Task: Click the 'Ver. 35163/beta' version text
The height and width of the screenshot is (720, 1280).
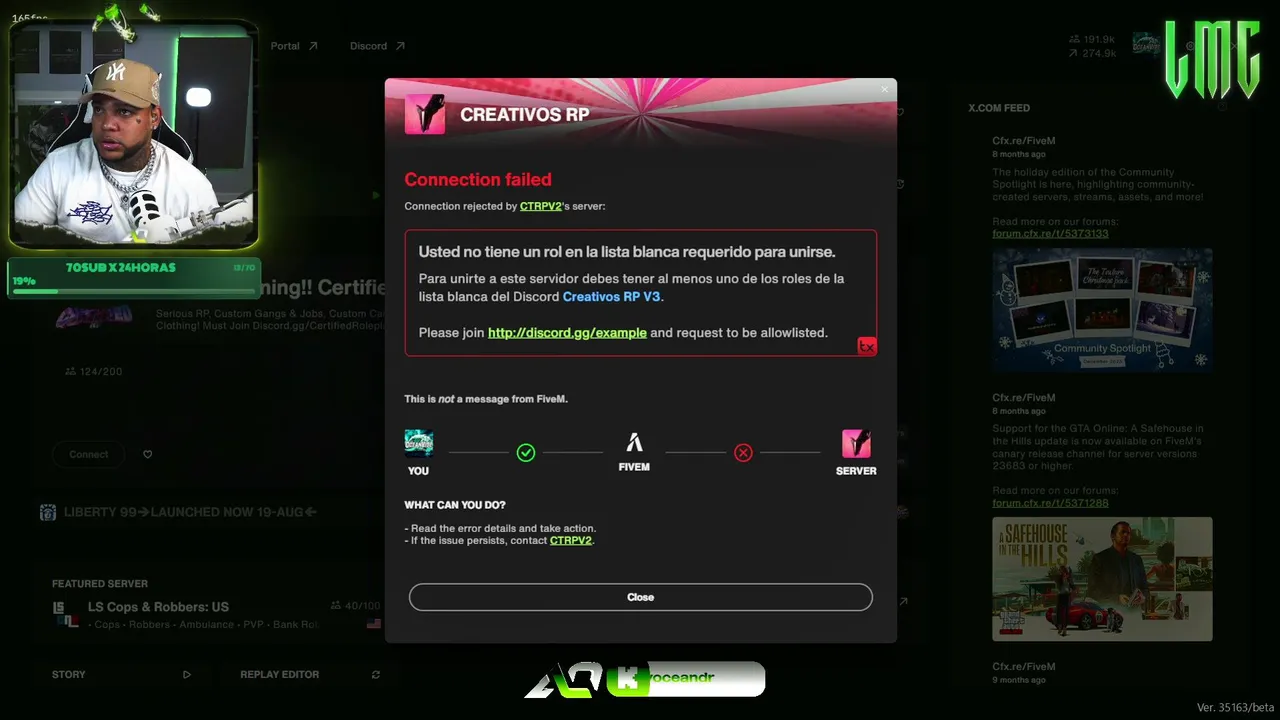Action: pyautogui.click(x=1235, y=708)
